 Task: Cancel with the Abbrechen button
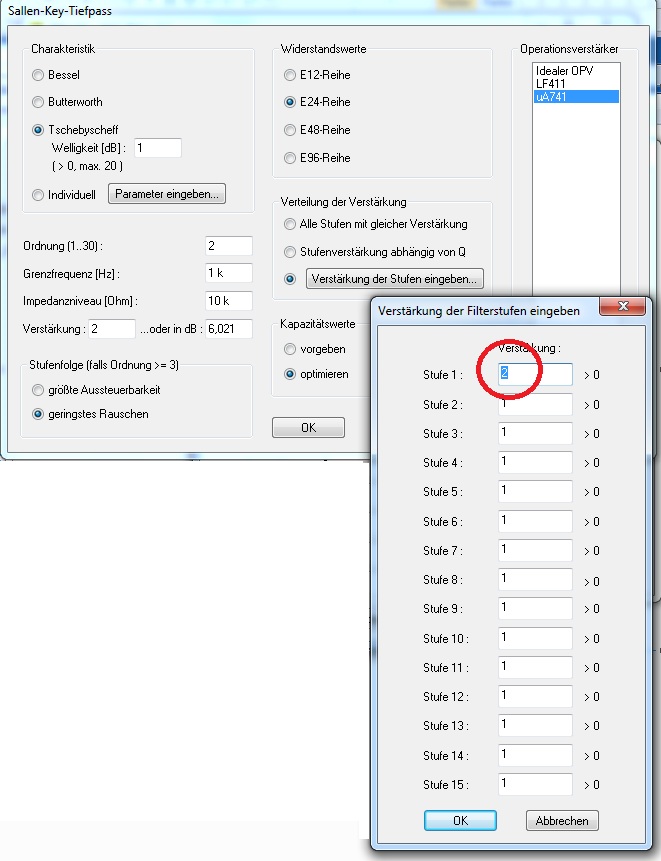(x=562, y=820)
